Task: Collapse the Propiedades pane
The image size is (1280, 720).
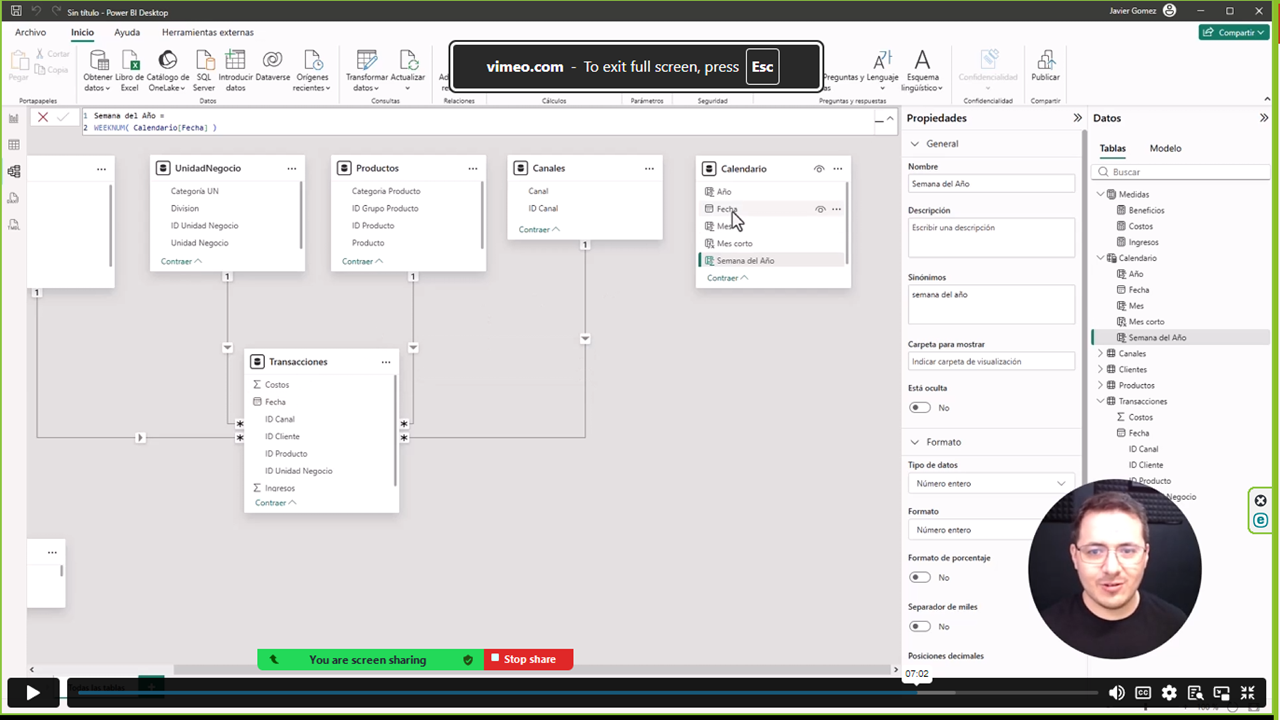Action: point(1077,118)
